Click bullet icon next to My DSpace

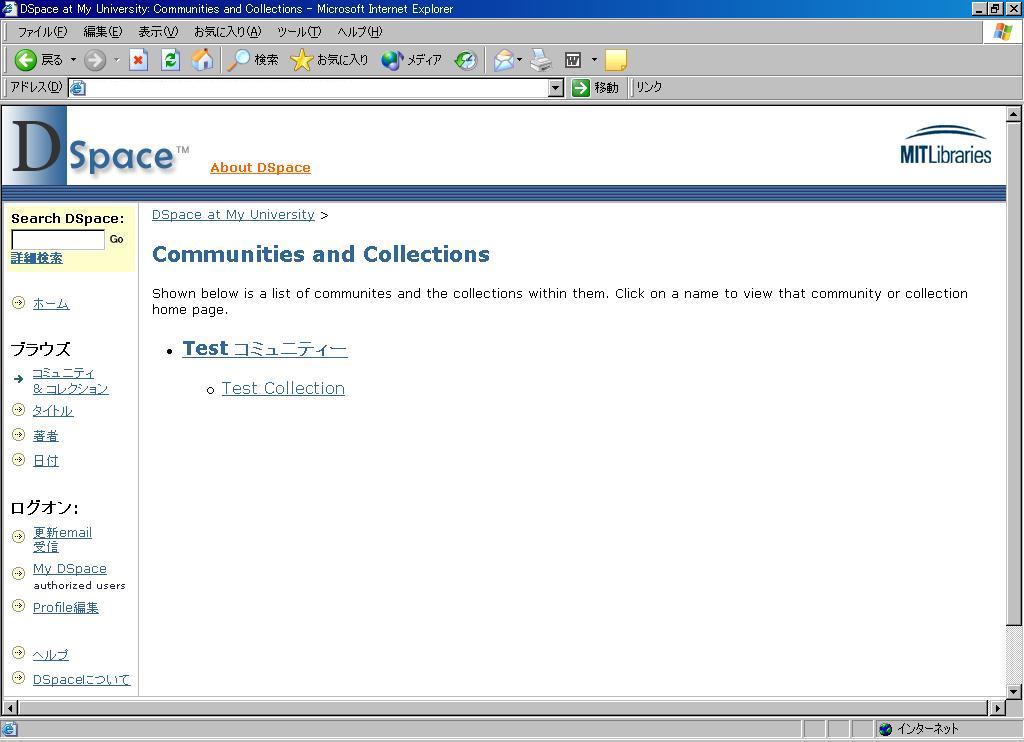click(x=18, y=573)
